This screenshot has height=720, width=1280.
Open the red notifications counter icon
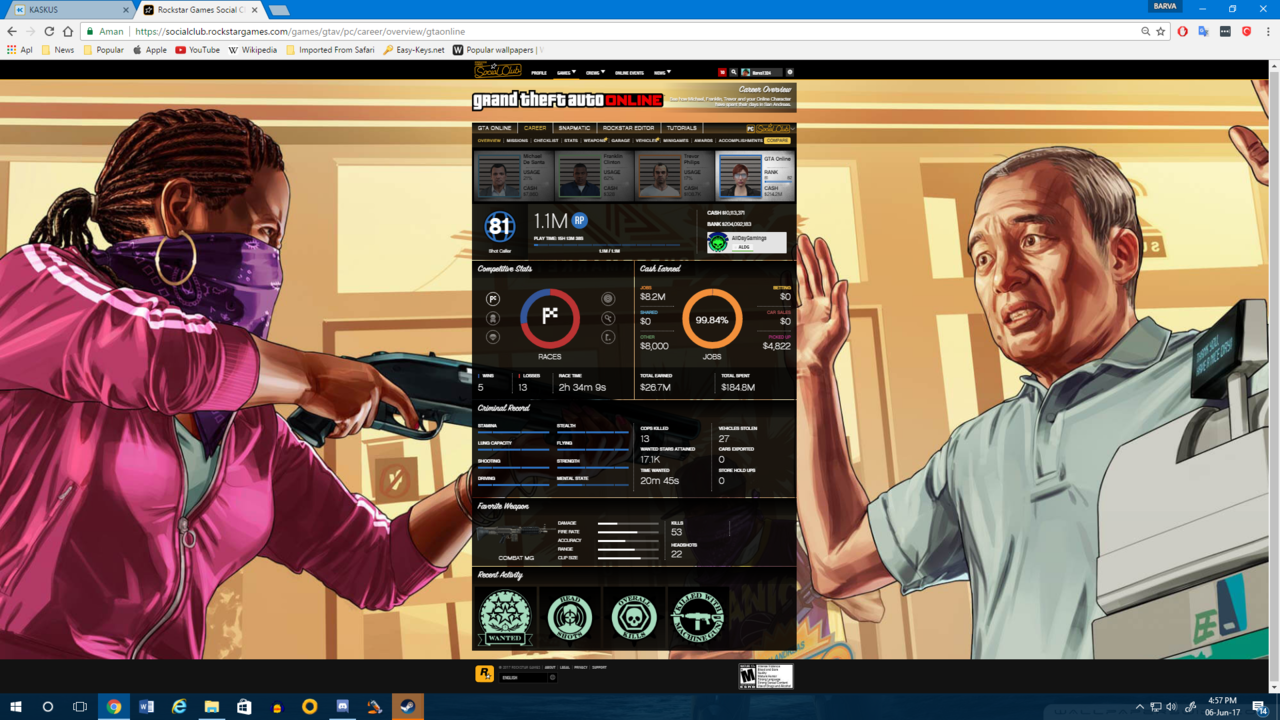click(x=722, y=72)
